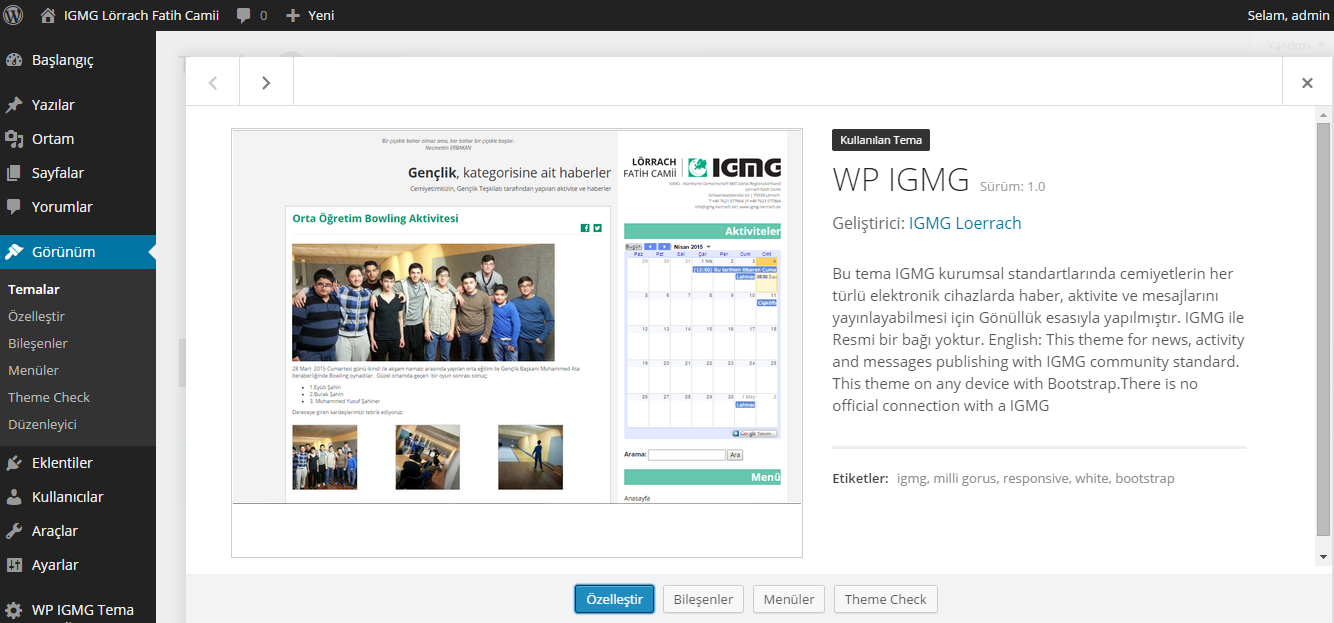Go to previous theme arrow
Screen dimensions: 1334x623
(212, 83)
